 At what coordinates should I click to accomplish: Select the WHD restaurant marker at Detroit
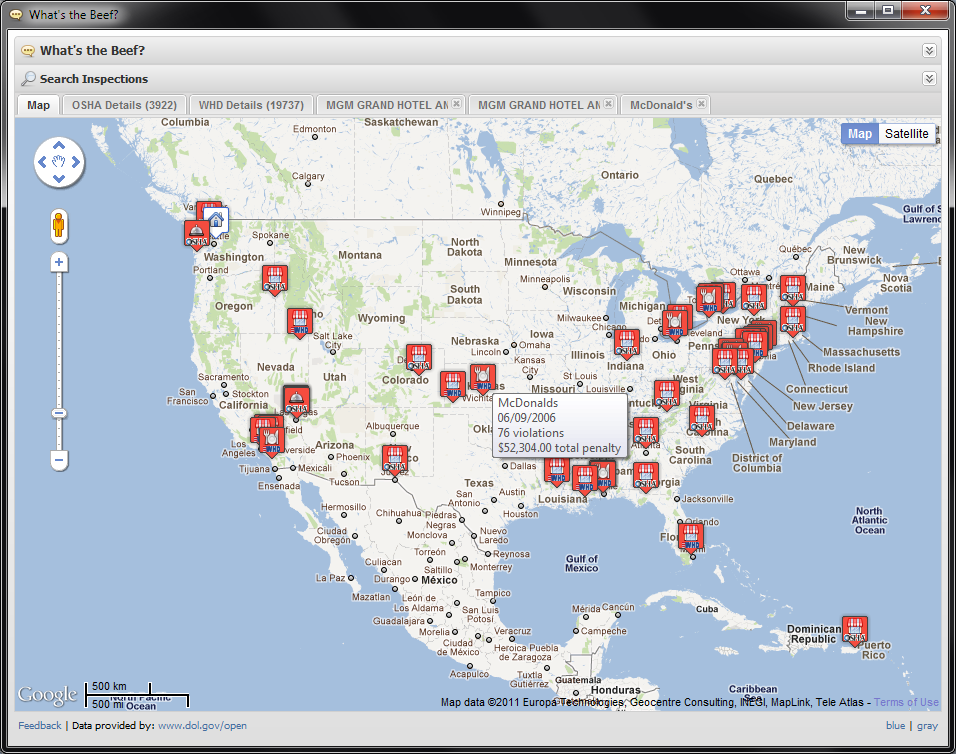tap(676, 325)
